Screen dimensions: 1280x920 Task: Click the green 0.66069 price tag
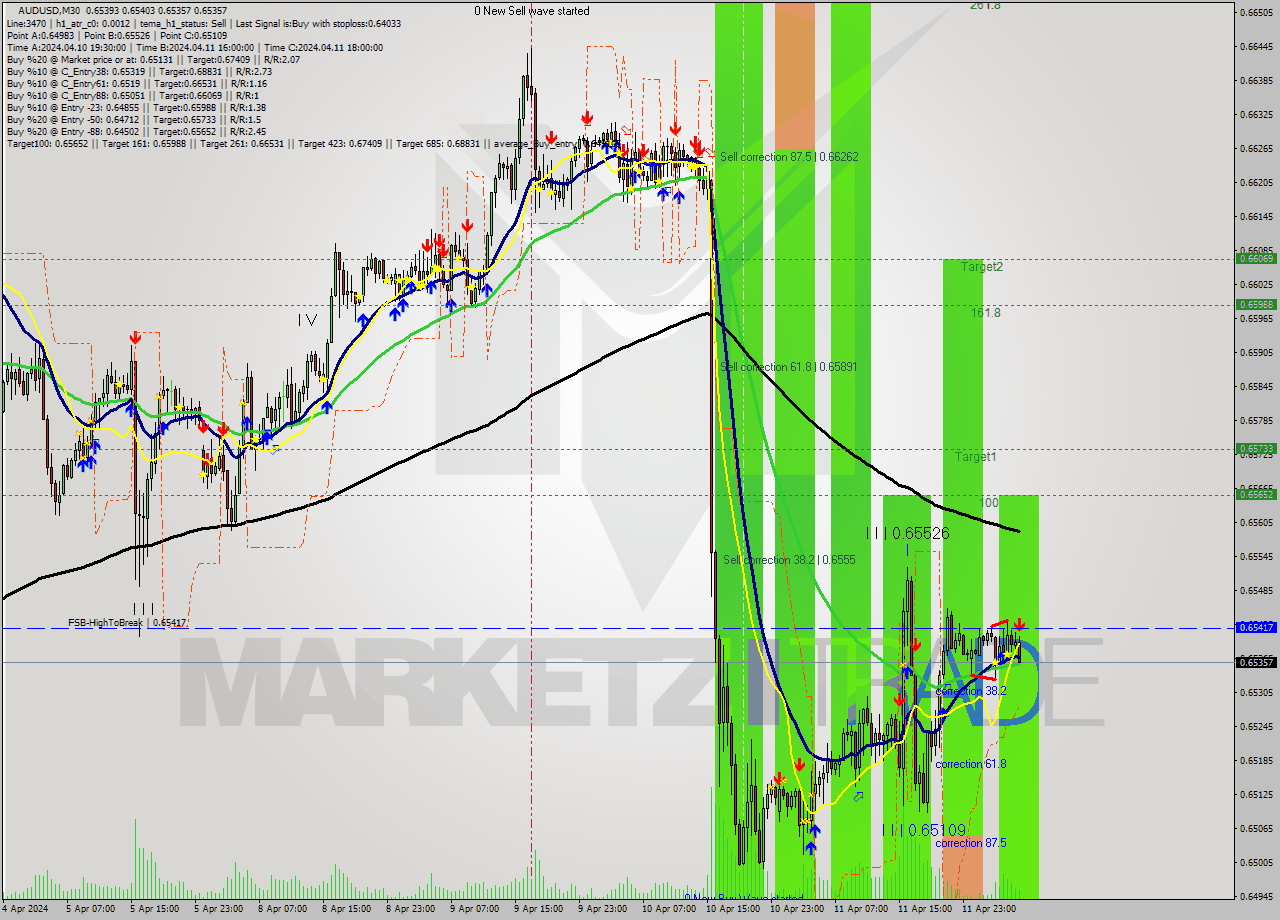(x=1256, y=258)
